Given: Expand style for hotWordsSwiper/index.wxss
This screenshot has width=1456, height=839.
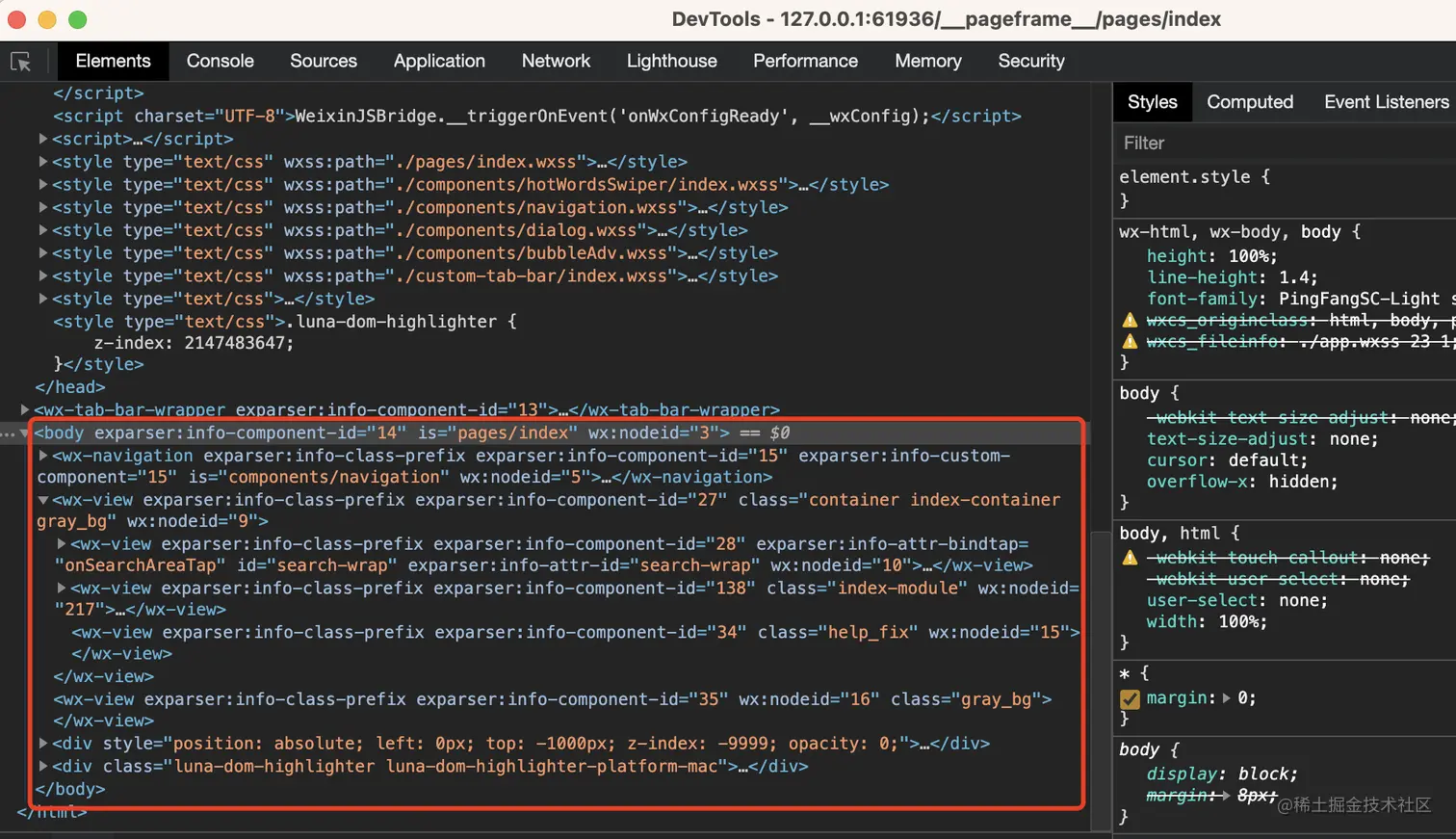Looking at the screenshot, I should [43, 185].
